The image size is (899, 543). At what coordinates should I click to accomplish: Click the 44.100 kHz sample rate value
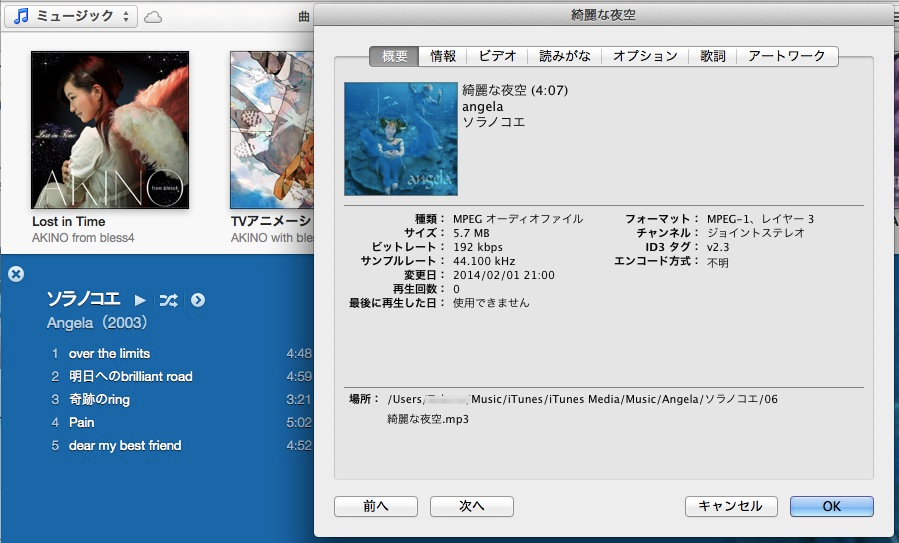tap(484, 261)
